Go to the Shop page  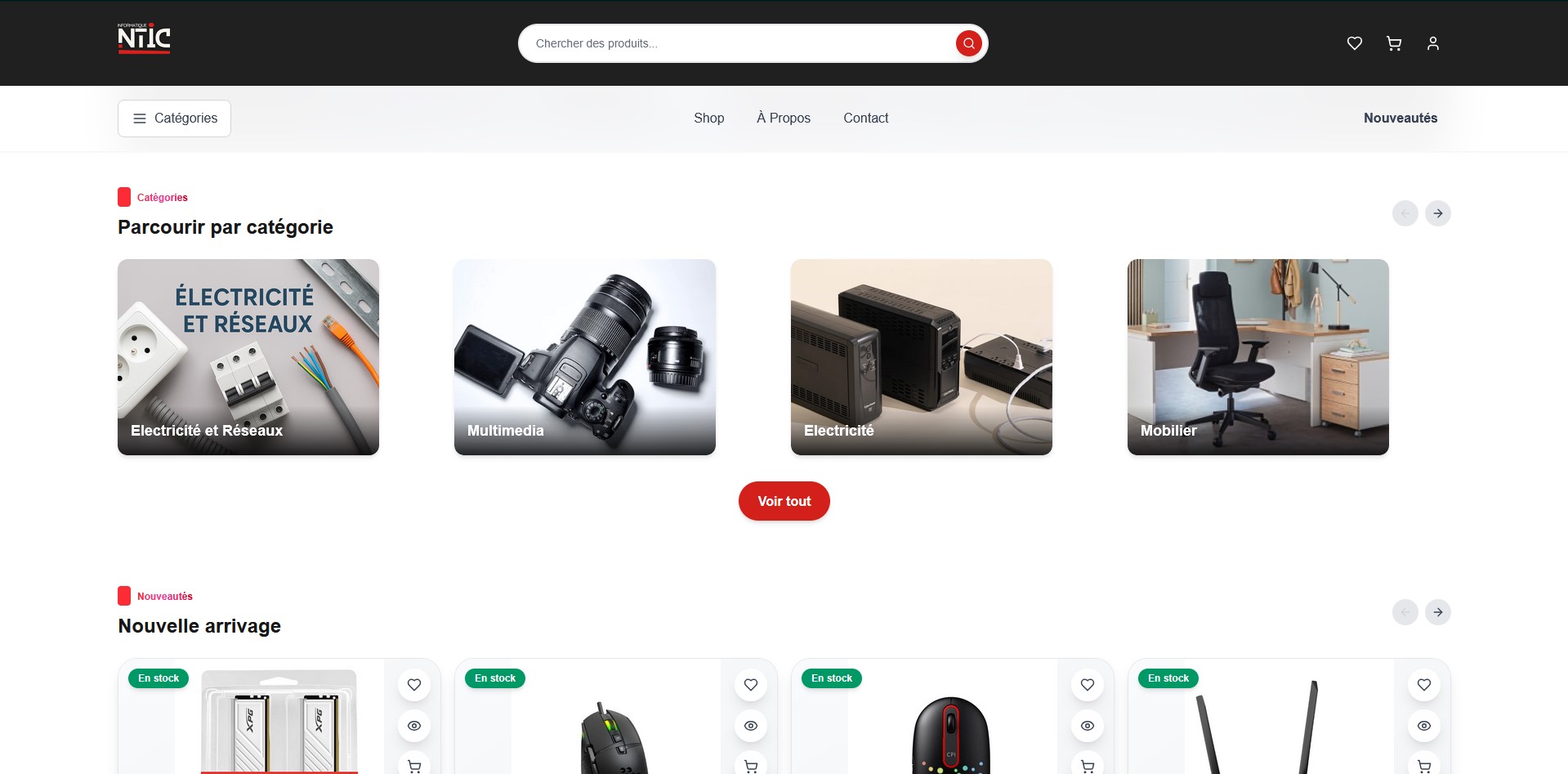[x=708, y=119]
